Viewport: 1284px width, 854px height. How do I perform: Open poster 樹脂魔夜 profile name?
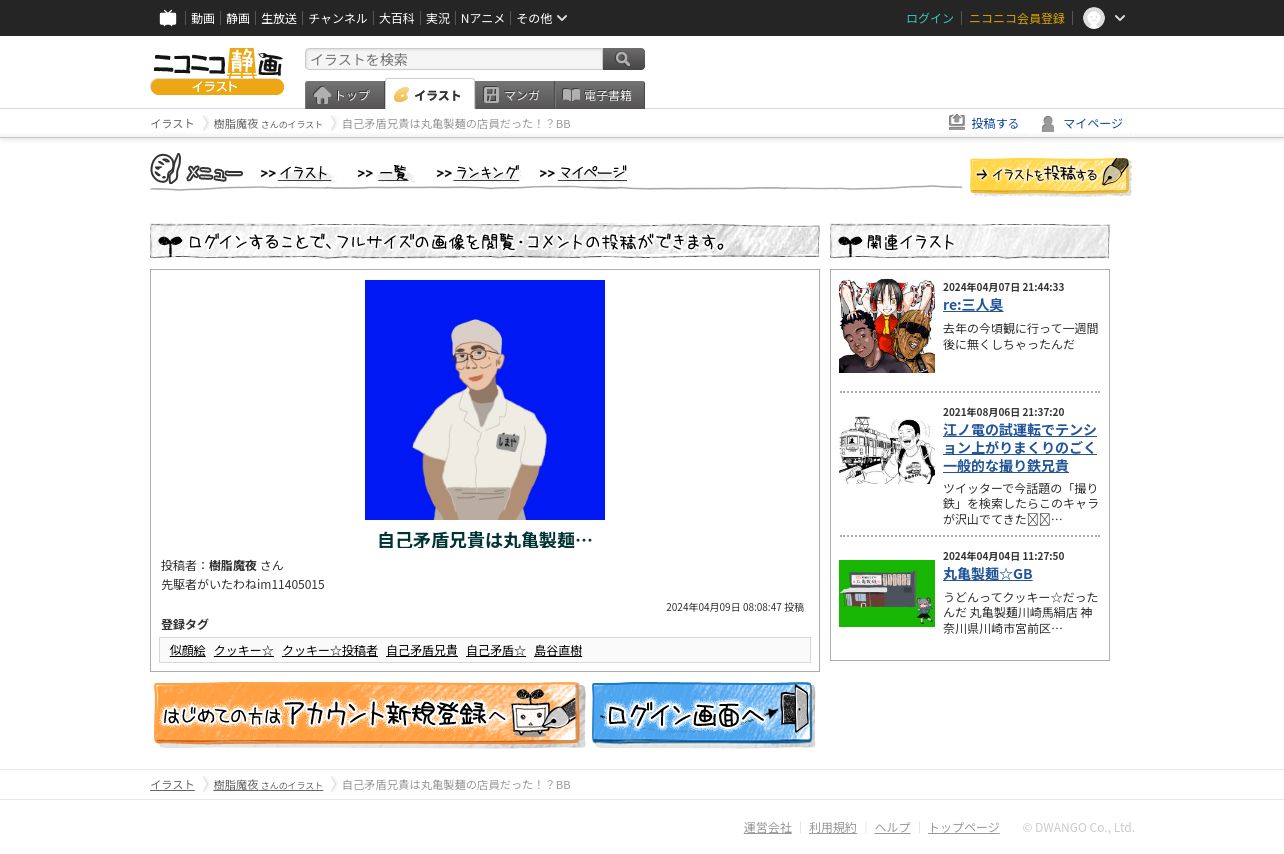[233, 565]
